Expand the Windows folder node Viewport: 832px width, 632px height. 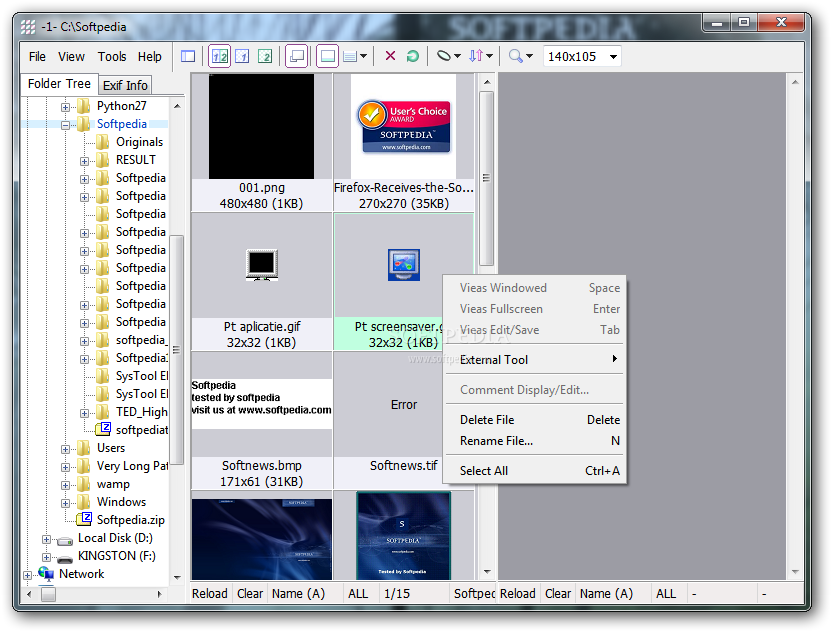click(x=65, y=503)
